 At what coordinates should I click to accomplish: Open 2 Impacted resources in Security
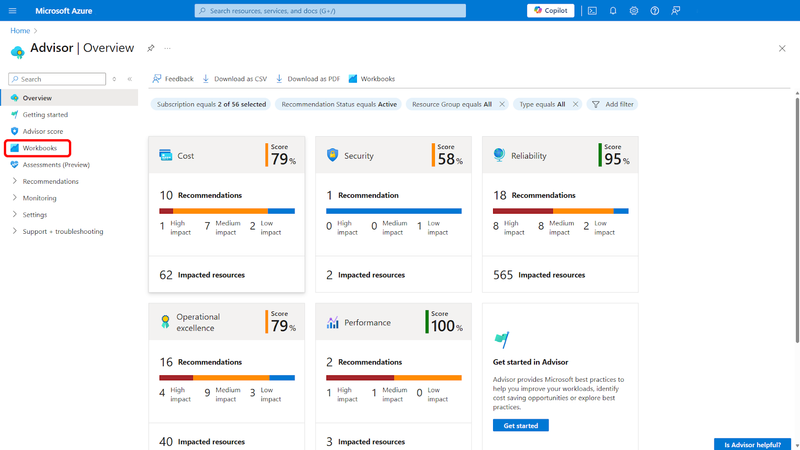coord(365,274)
